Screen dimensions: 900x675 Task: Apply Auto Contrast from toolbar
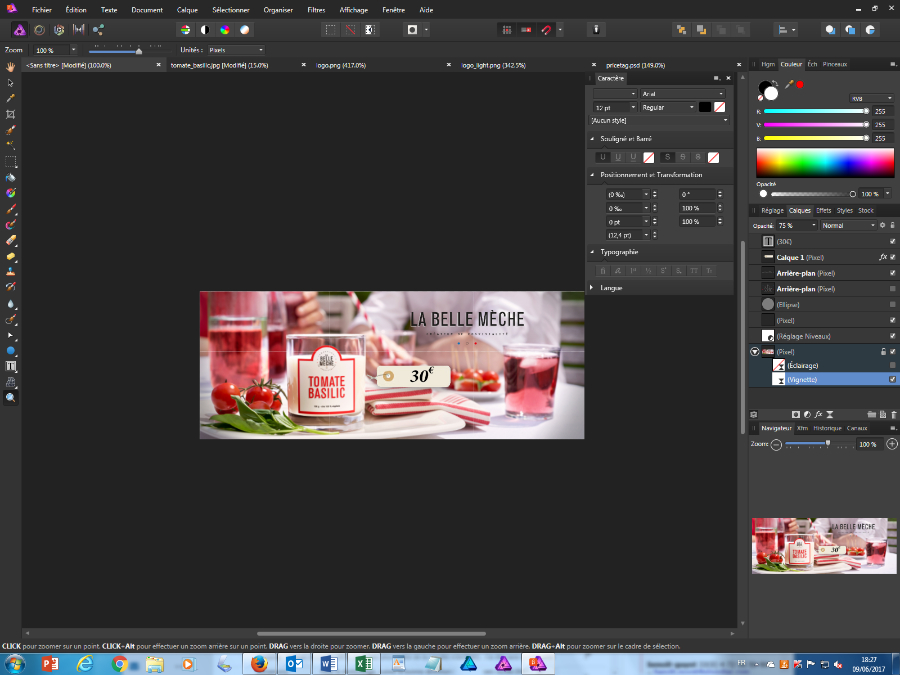205,30
